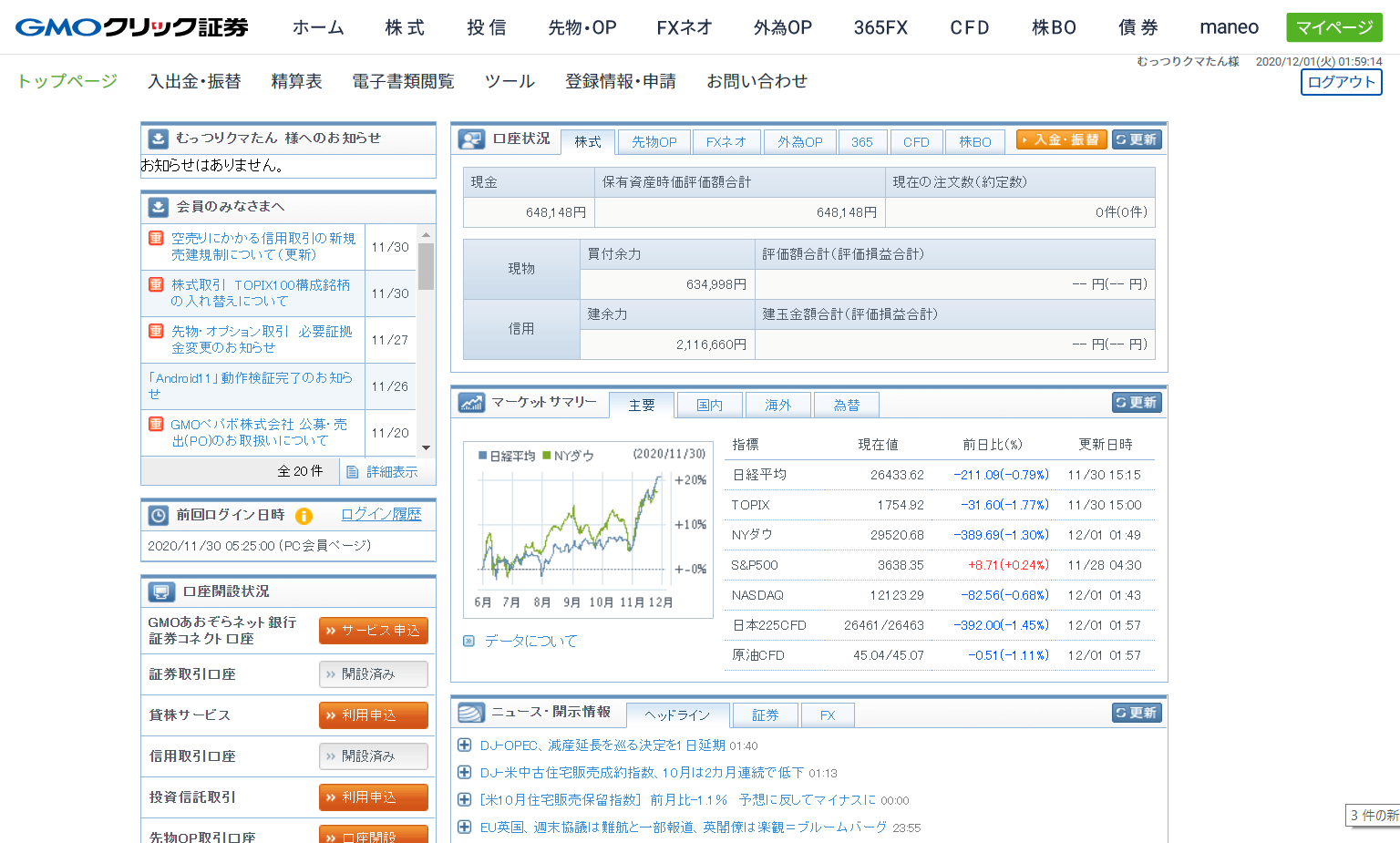Select the 国内 market summary tab

(x=709, y=406)
